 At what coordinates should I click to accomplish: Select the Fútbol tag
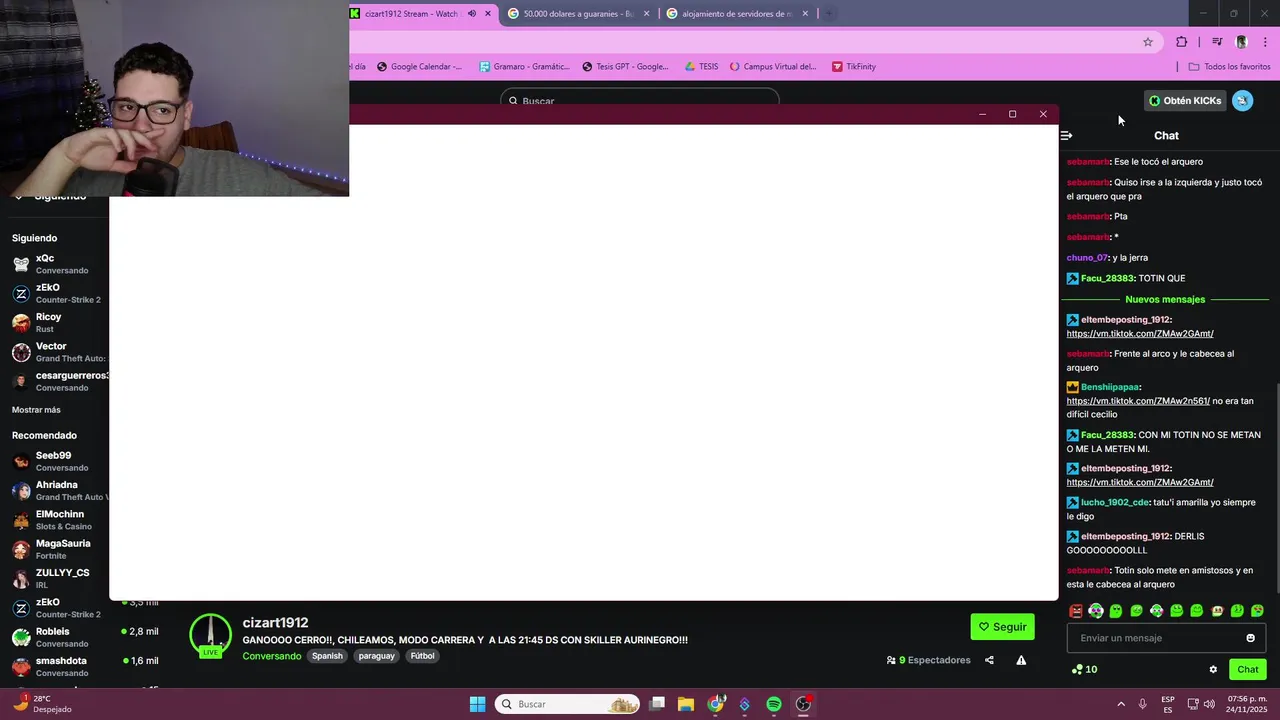point(423,656)
